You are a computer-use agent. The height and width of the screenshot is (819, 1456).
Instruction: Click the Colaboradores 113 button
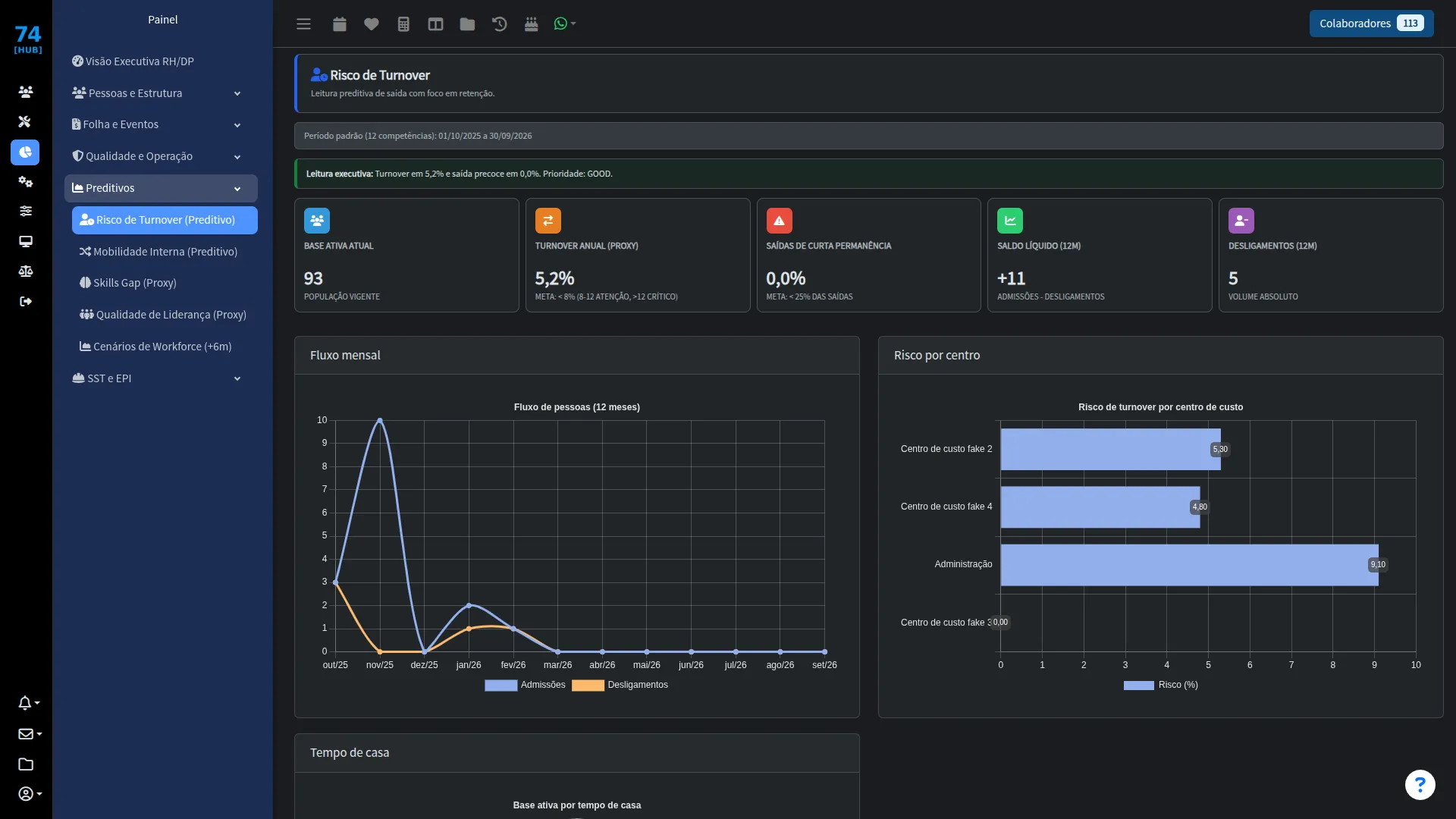click(1371, 24)
